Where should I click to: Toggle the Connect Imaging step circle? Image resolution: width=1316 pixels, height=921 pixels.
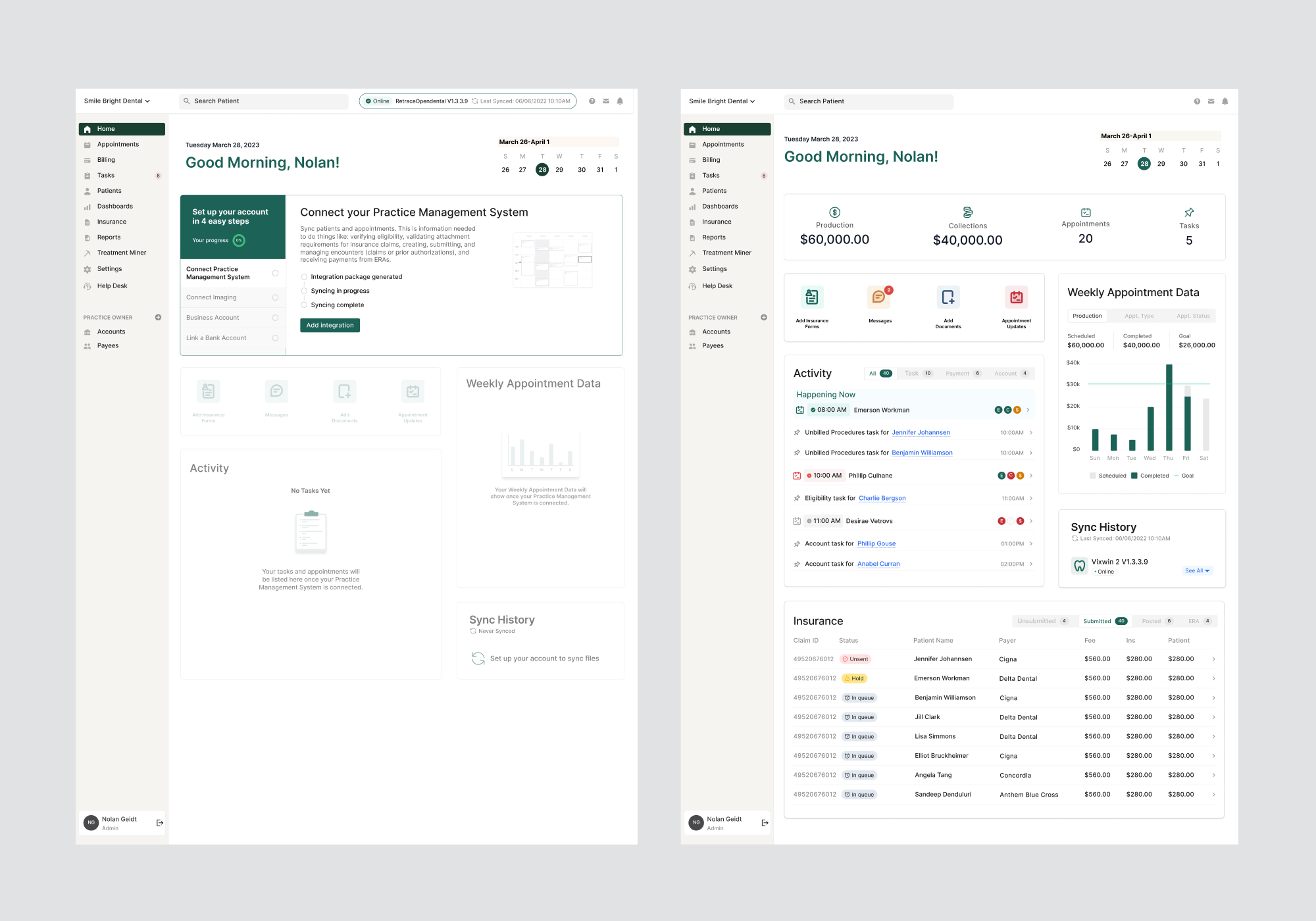275,297
